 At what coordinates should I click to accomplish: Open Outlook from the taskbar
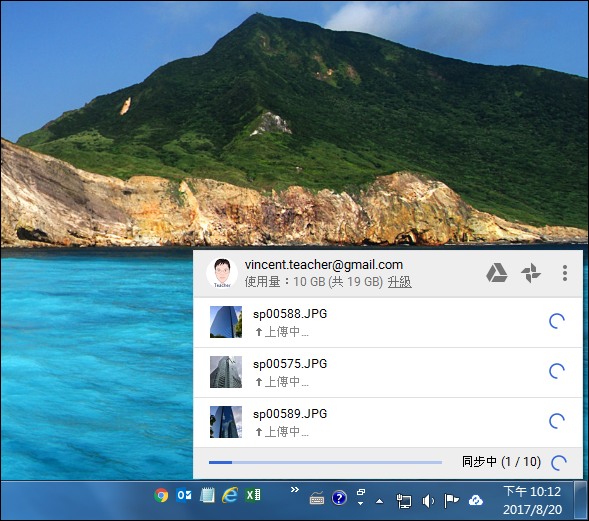pyautogui.click(x=184, y=495)
